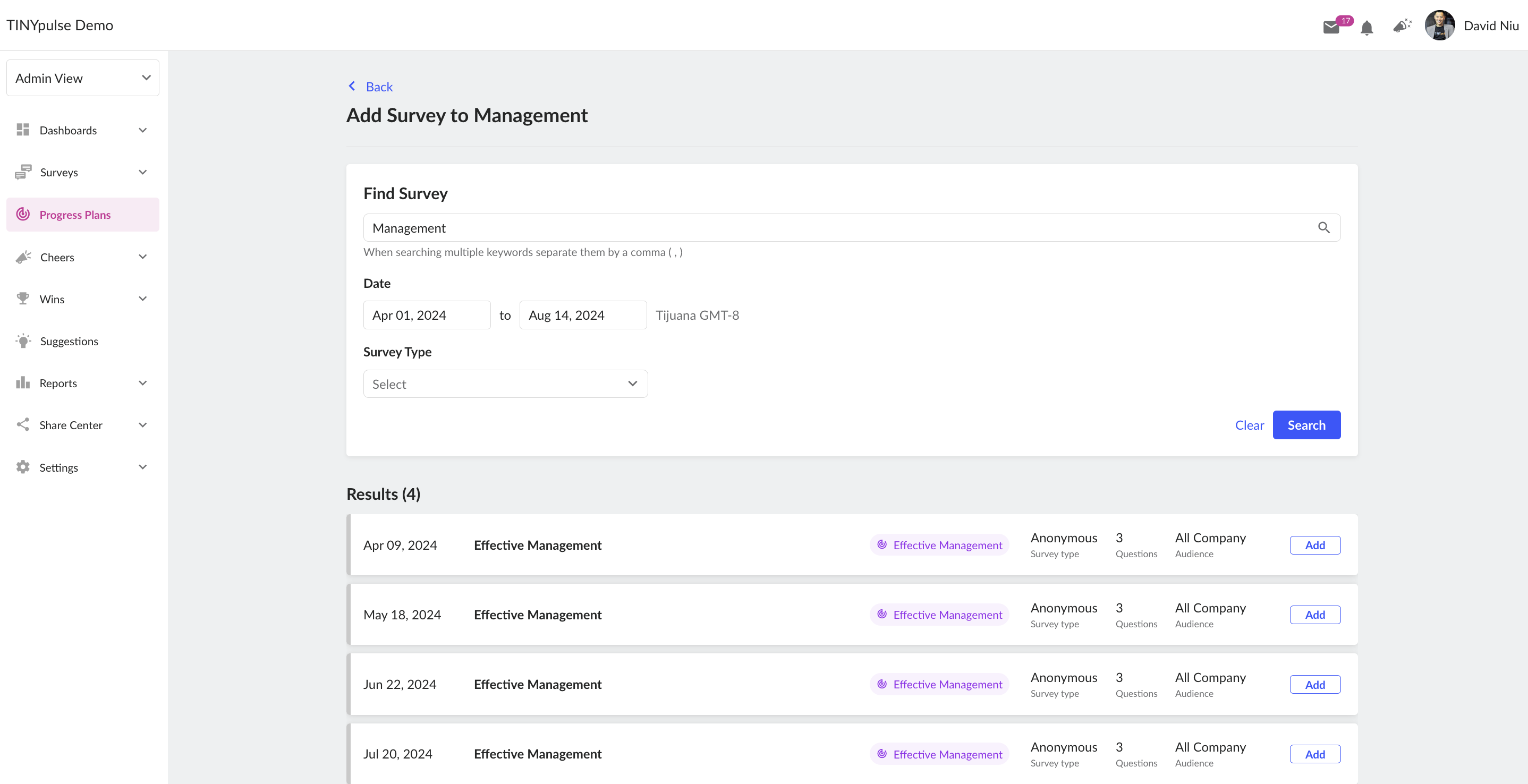Click the start date field Apr 01, 2024
Viewport: 1528px width, 784px height.
click(427, 315)
